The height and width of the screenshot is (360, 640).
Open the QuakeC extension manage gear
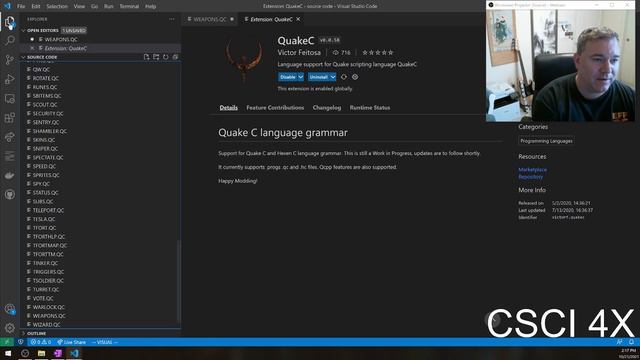[x=355, y=77]
